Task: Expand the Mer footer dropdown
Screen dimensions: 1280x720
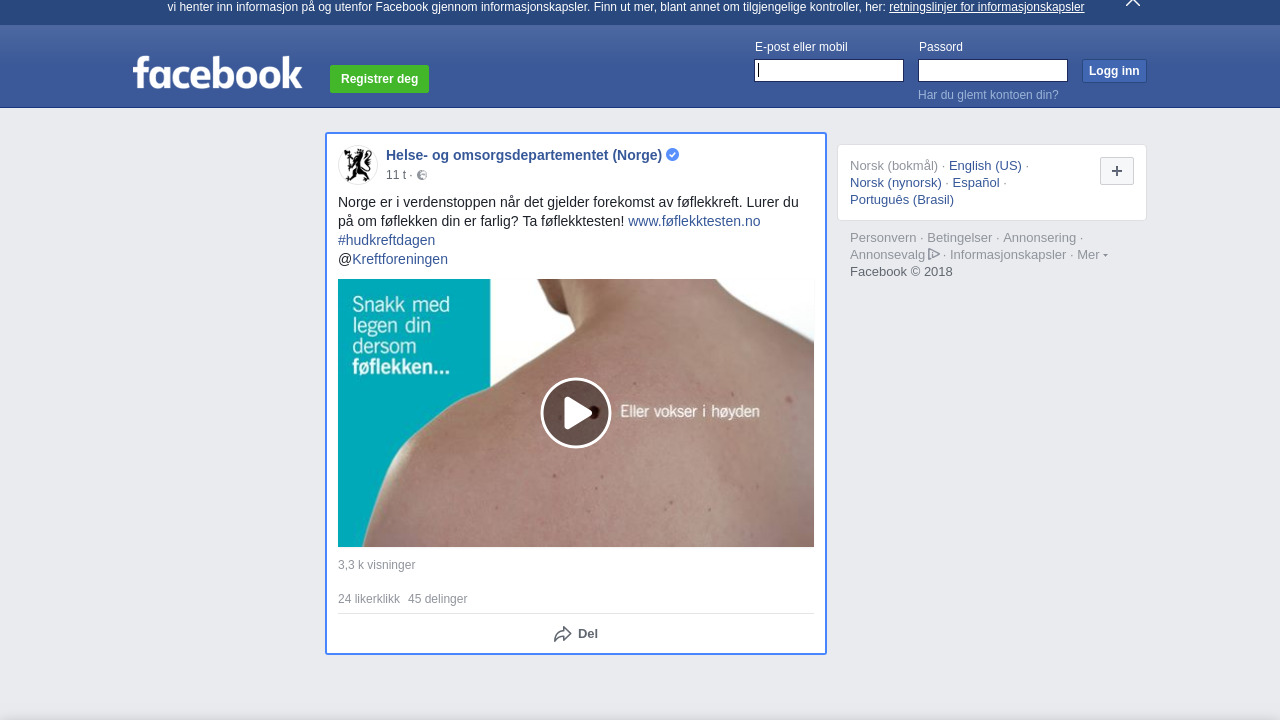Action: pyautogui.click(x=1092, y=255)
